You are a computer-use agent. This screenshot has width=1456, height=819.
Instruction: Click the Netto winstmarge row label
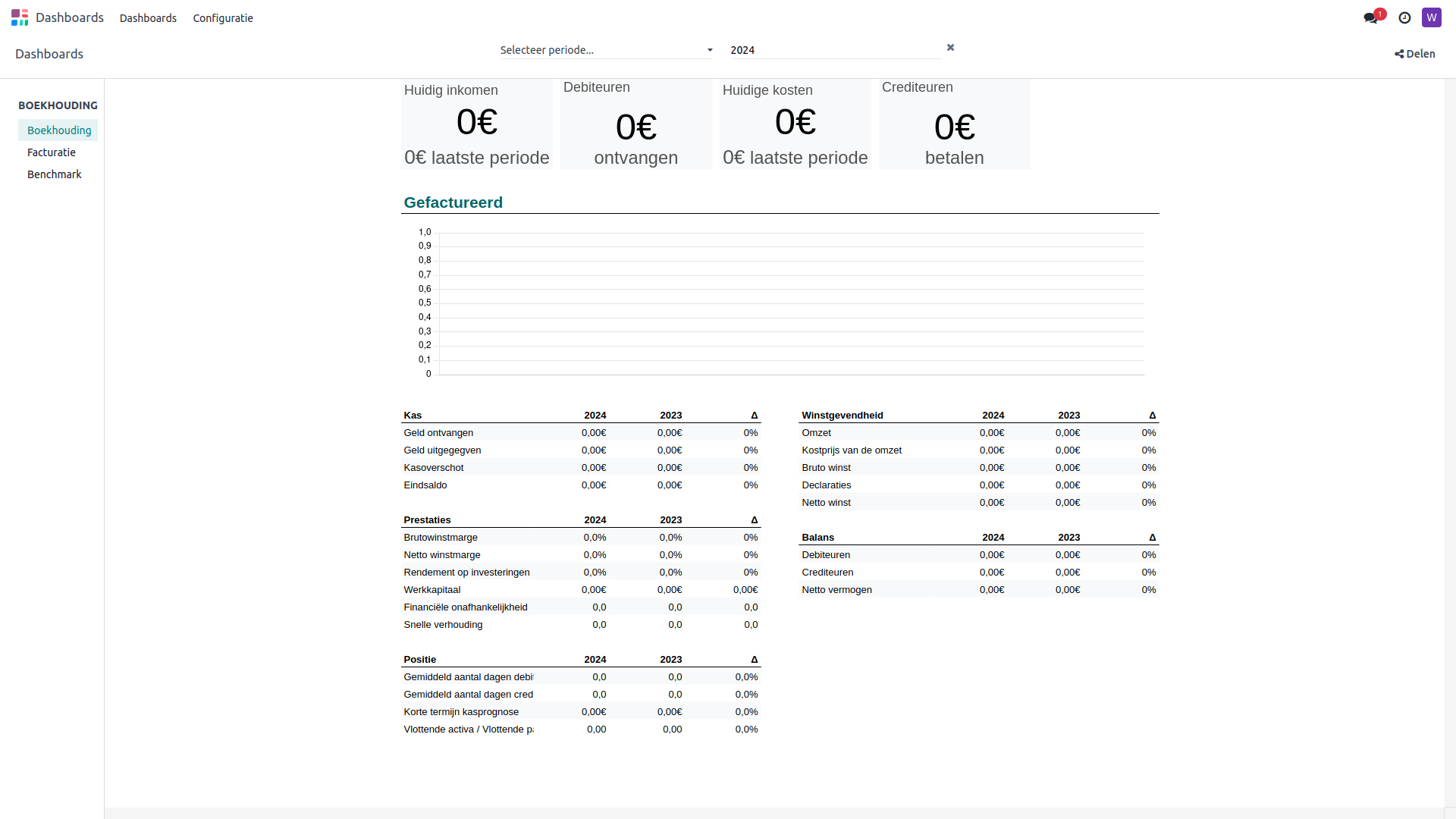point(442,555)
